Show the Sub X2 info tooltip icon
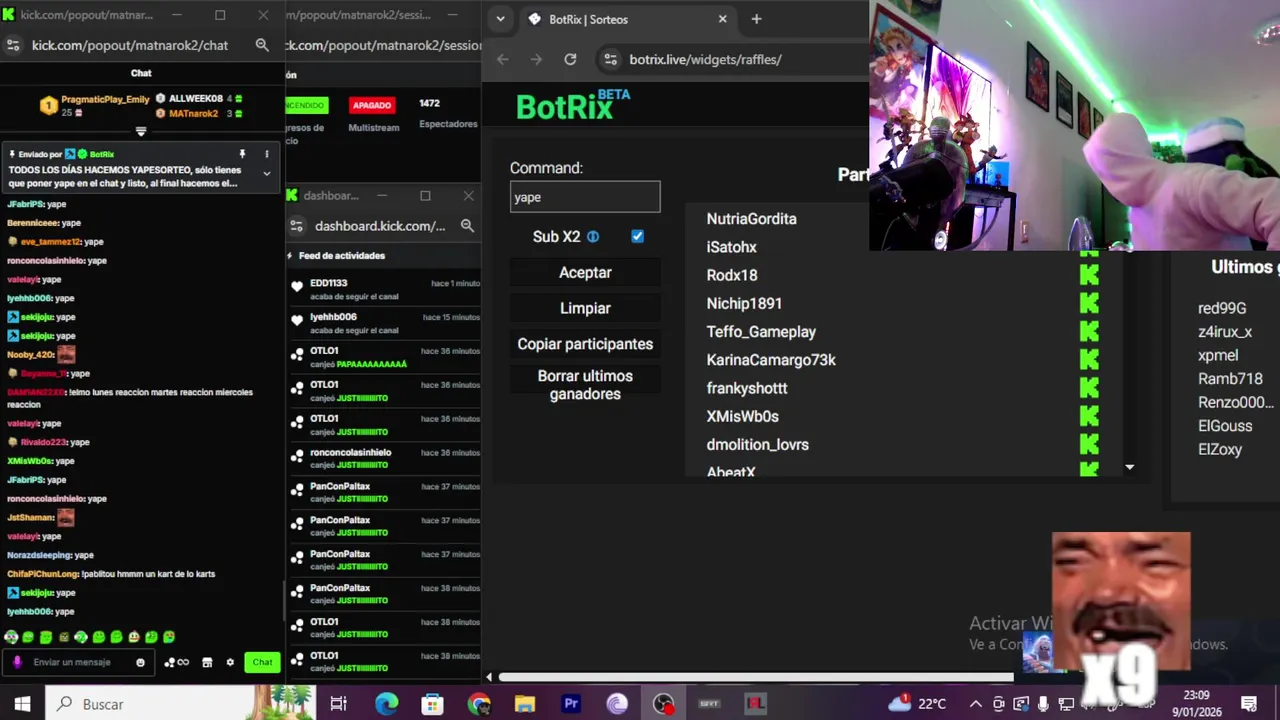This screenshot has height=720, width=1280. coord(593,237)
